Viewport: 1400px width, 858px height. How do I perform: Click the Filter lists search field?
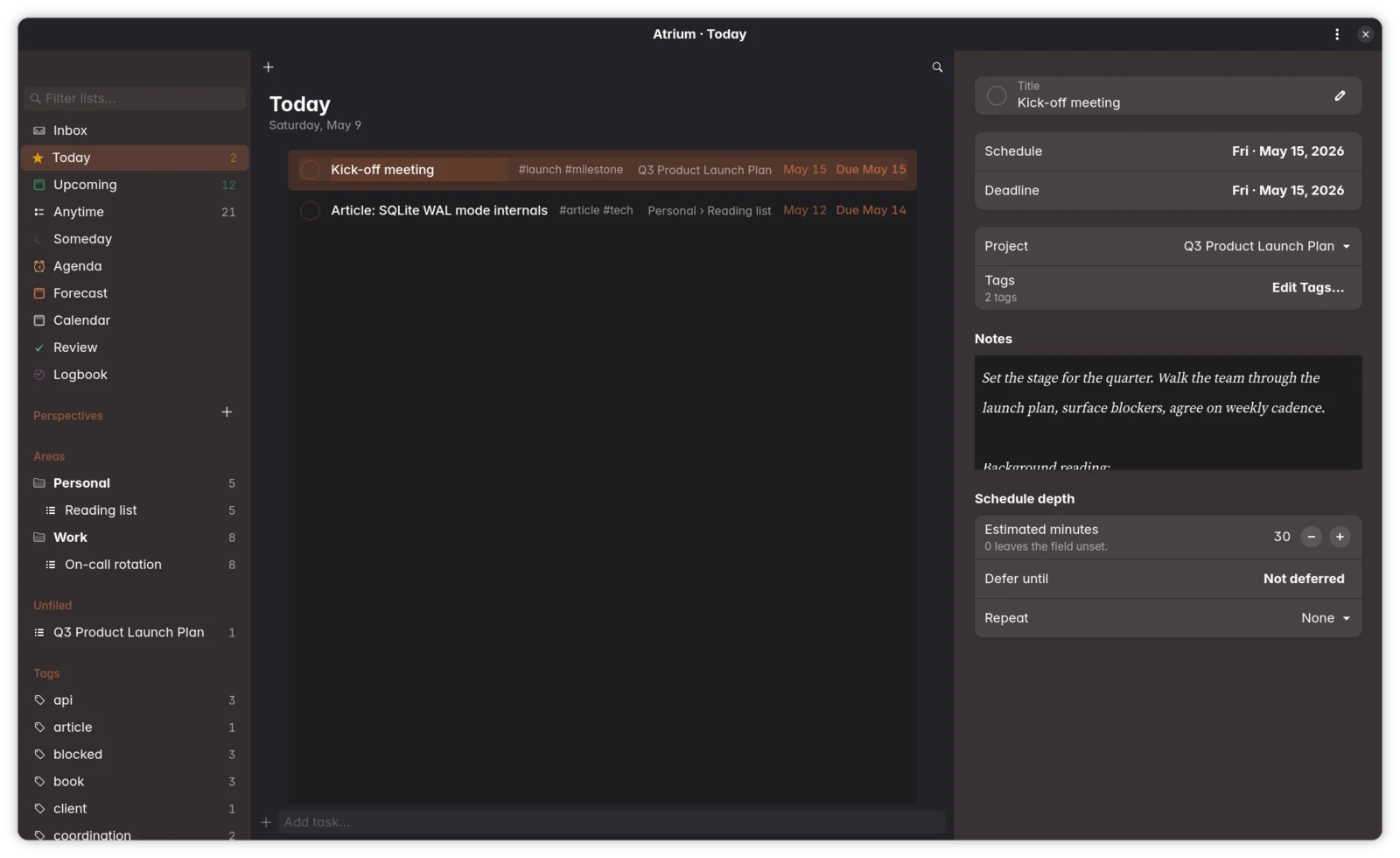(x=135, y=98)
